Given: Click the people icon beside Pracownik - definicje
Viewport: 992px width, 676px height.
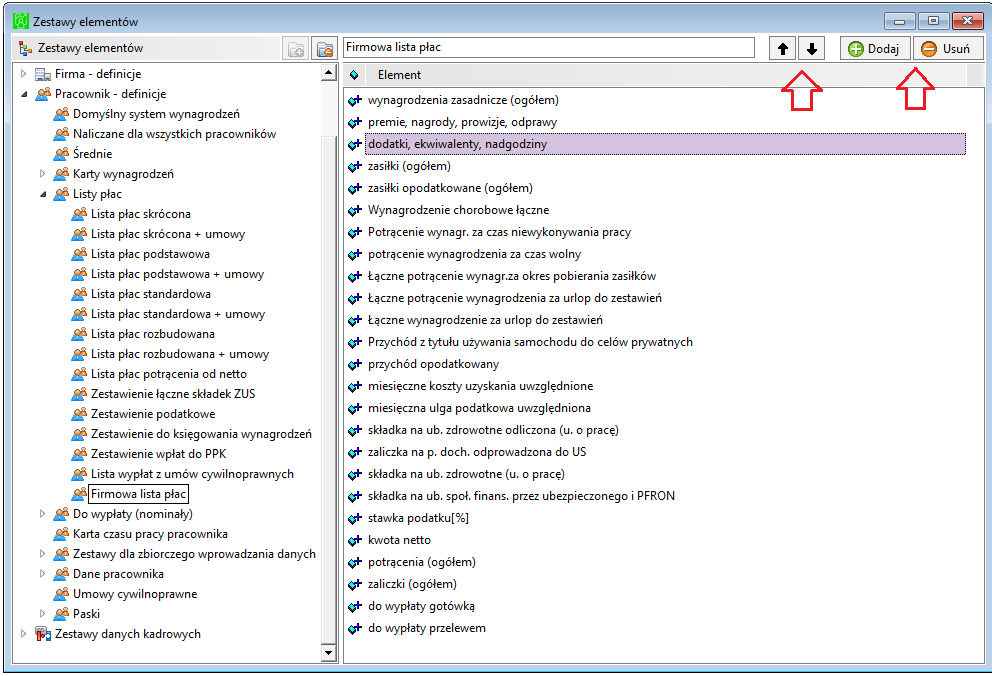Looking at the screenshot, I should pos(43,94).
